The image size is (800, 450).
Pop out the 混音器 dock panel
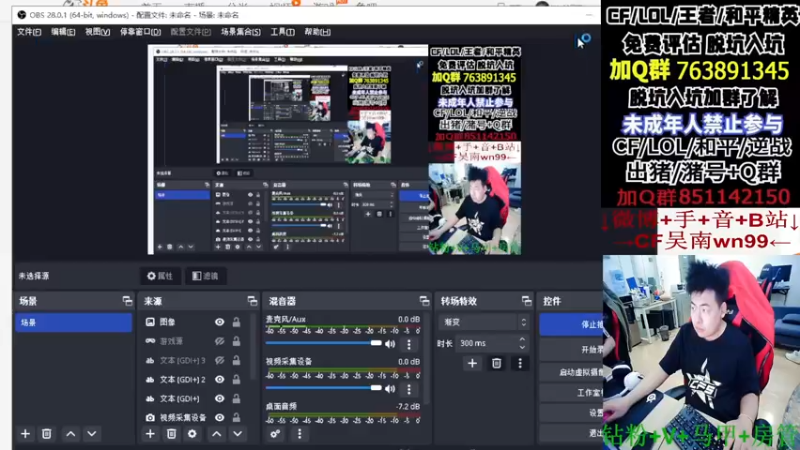pyautogui.click(x=424, y=301)
